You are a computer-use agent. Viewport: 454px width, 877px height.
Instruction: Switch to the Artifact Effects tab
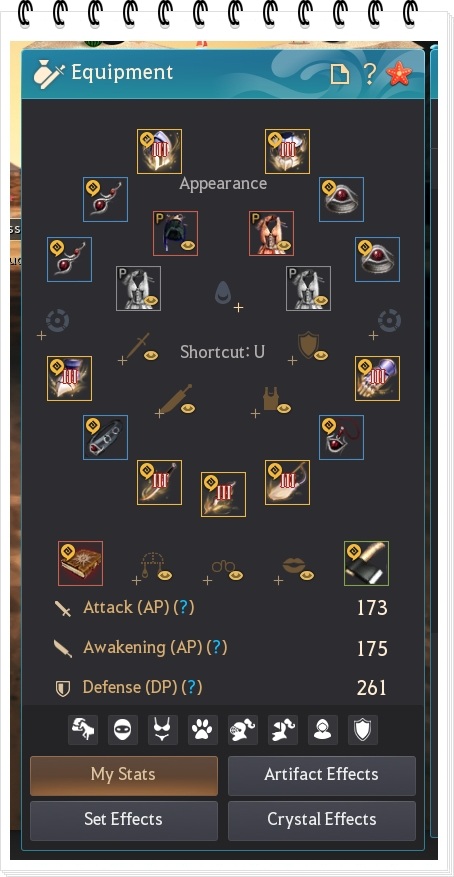click(321, 775)
